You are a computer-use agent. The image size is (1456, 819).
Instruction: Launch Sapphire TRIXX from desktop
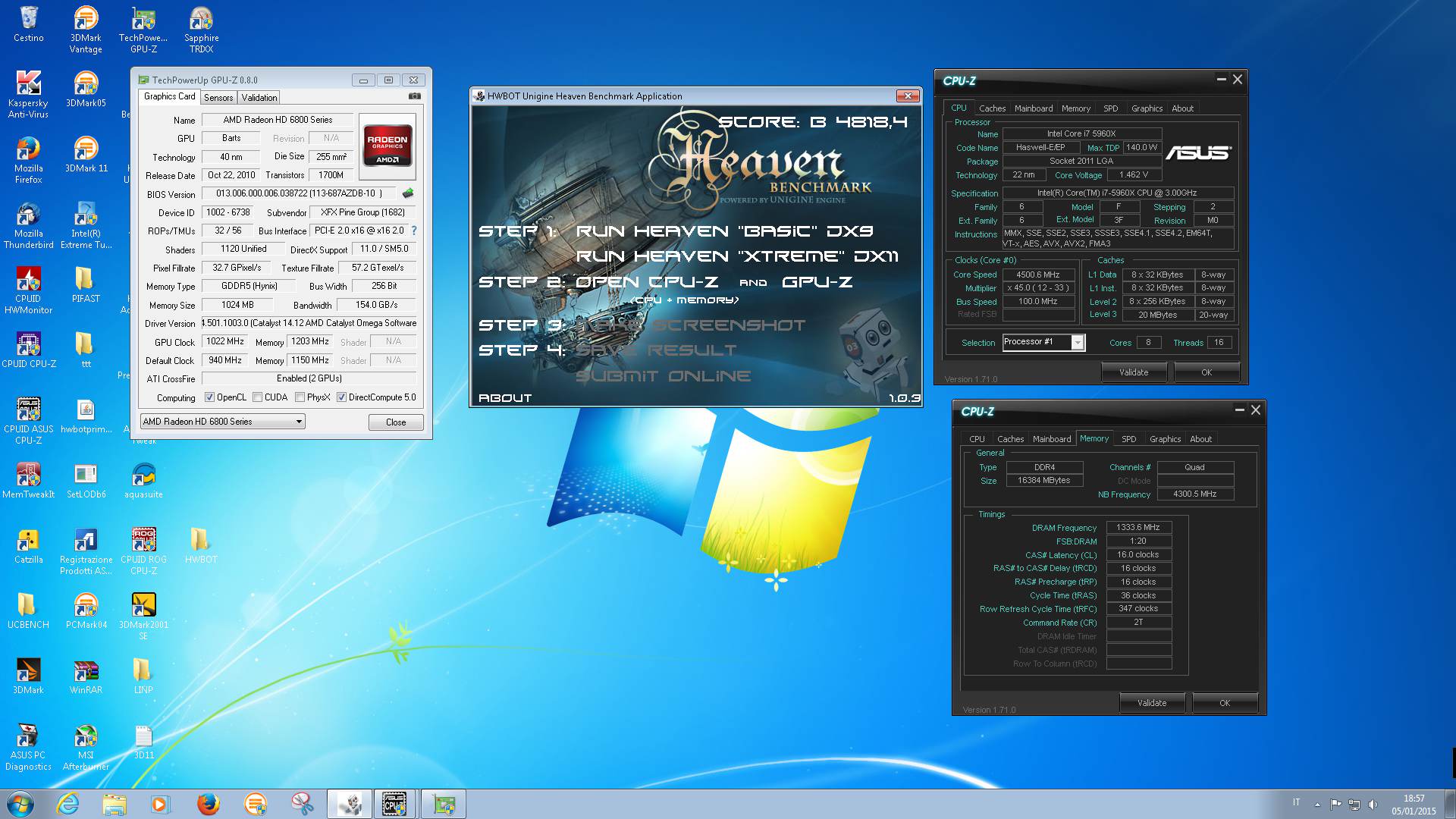[x=201, y=30]
